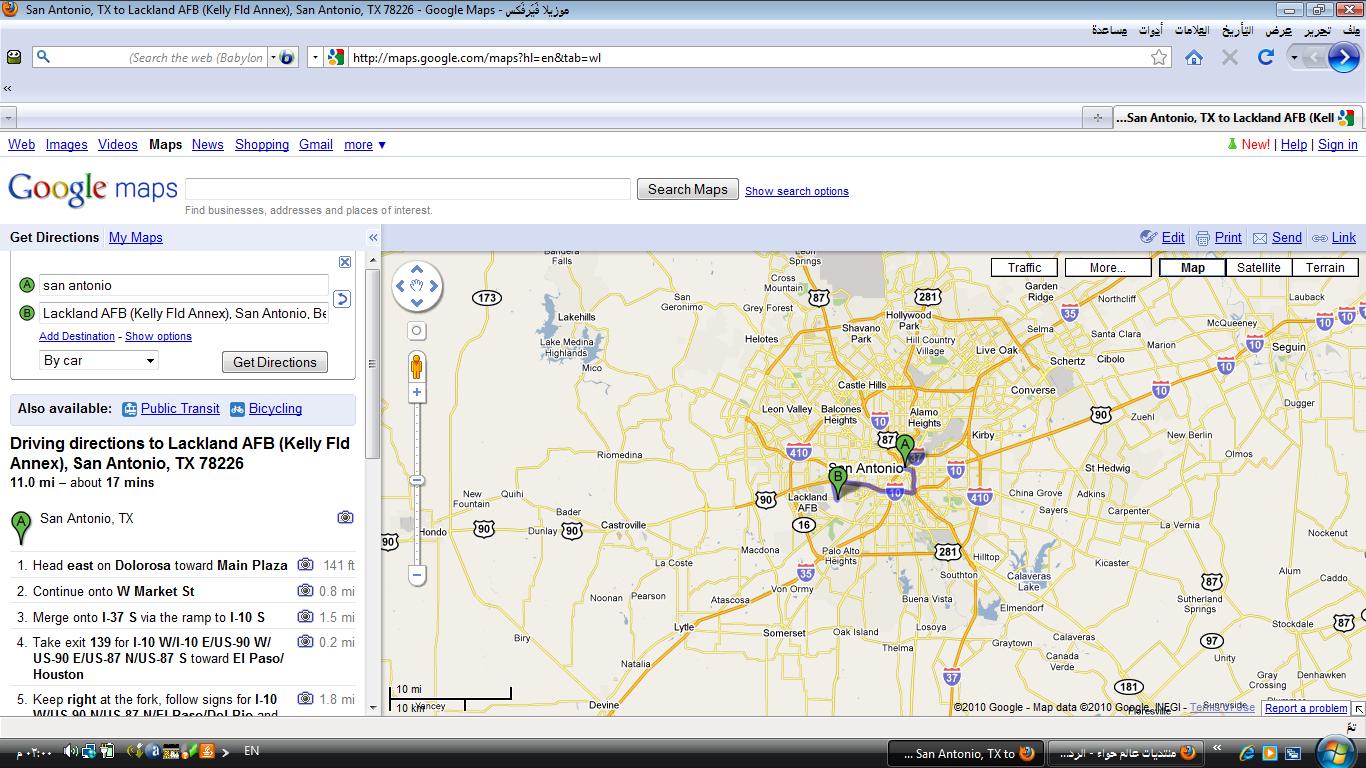Screen dimensions: 1366x768
Task: Close the directions input box
Action: (345, 262)
